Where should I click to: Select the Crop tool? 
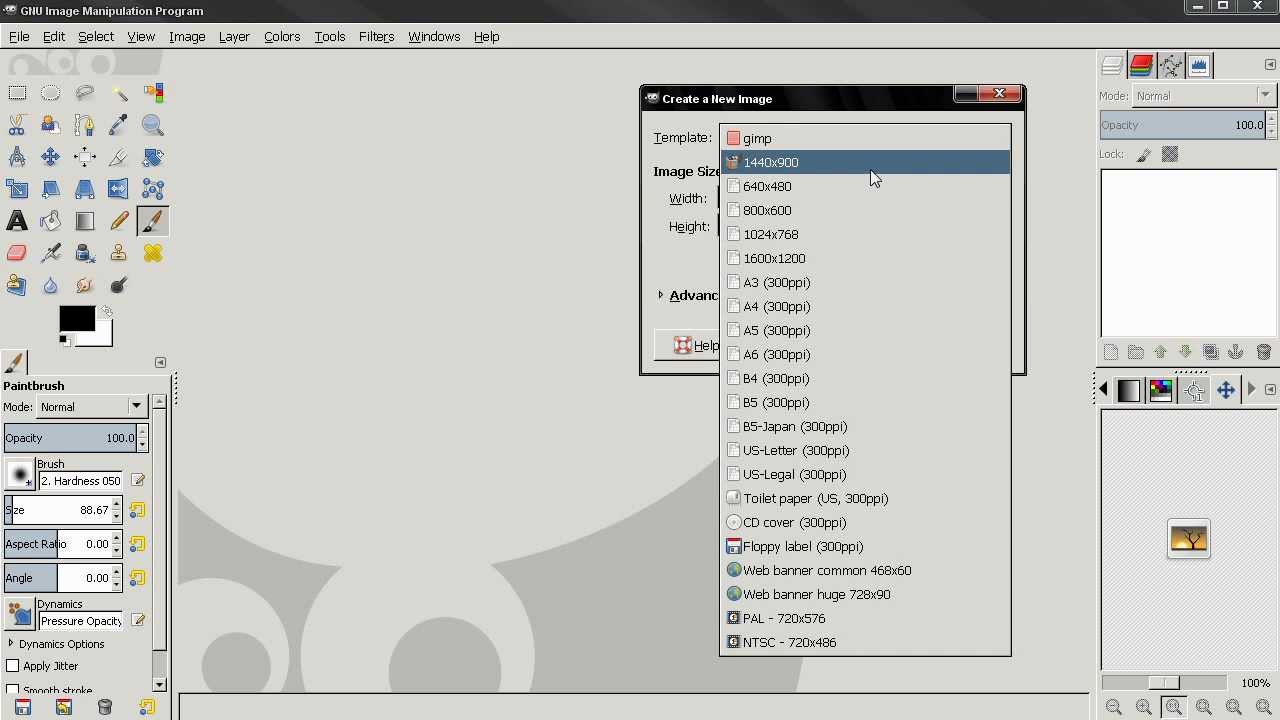coord(119,157)
